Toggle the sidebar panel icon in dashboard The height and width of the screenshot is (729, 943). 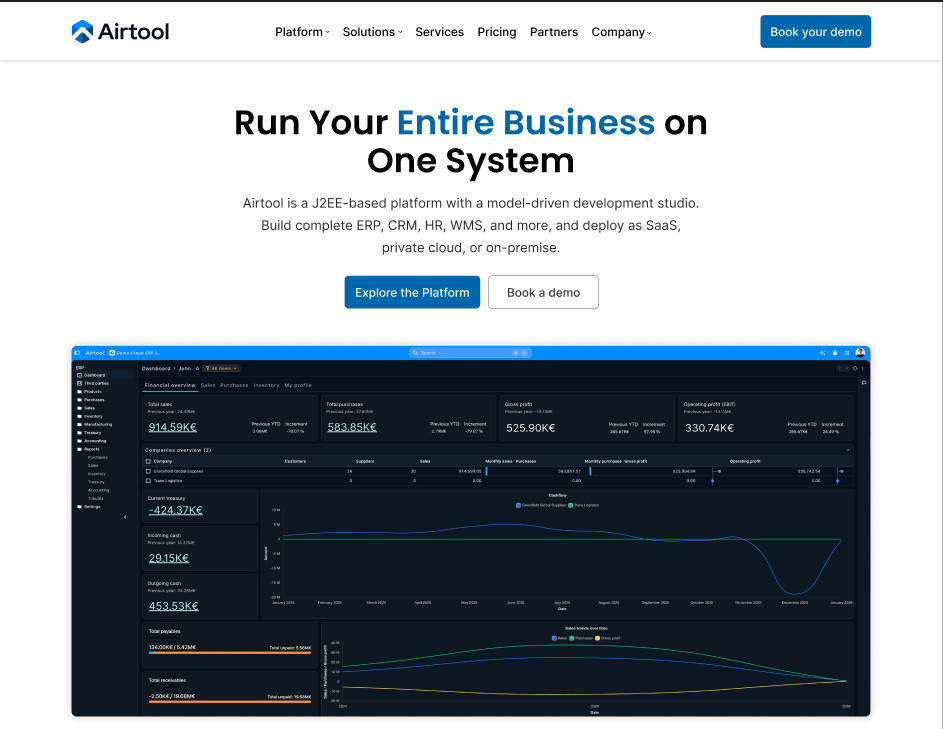point(77,353)
